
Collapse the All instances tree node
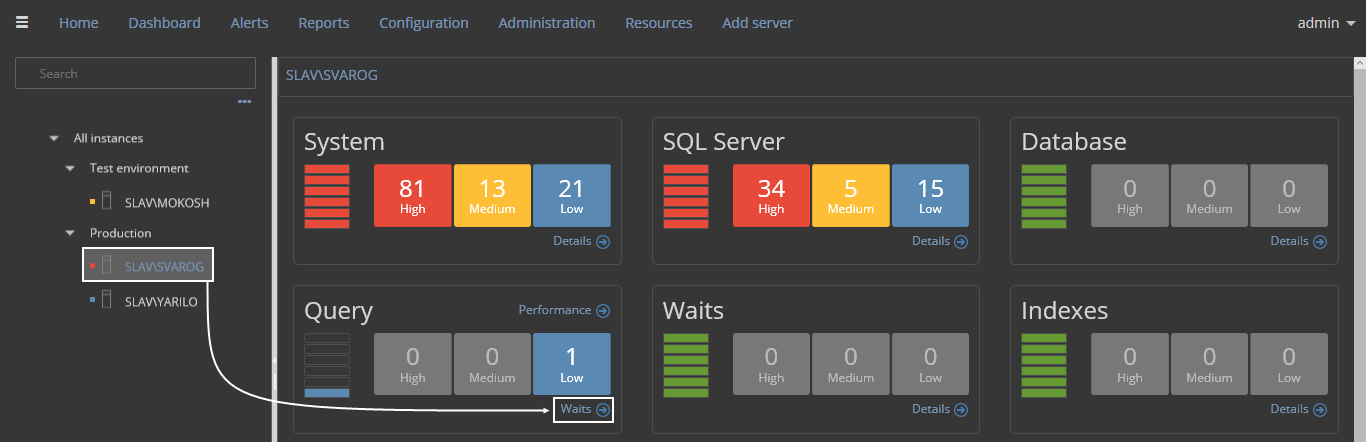tap(54, 139)
